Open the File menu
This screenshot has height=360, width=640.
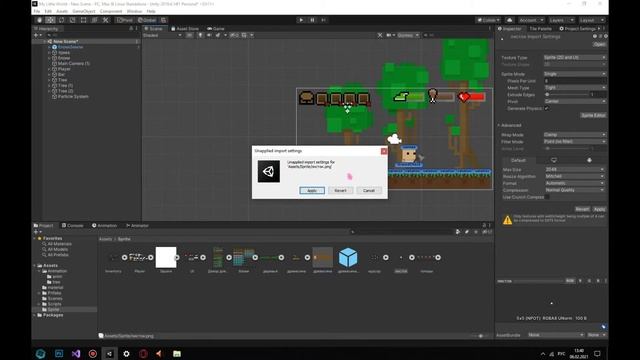(x=37, y=11)
